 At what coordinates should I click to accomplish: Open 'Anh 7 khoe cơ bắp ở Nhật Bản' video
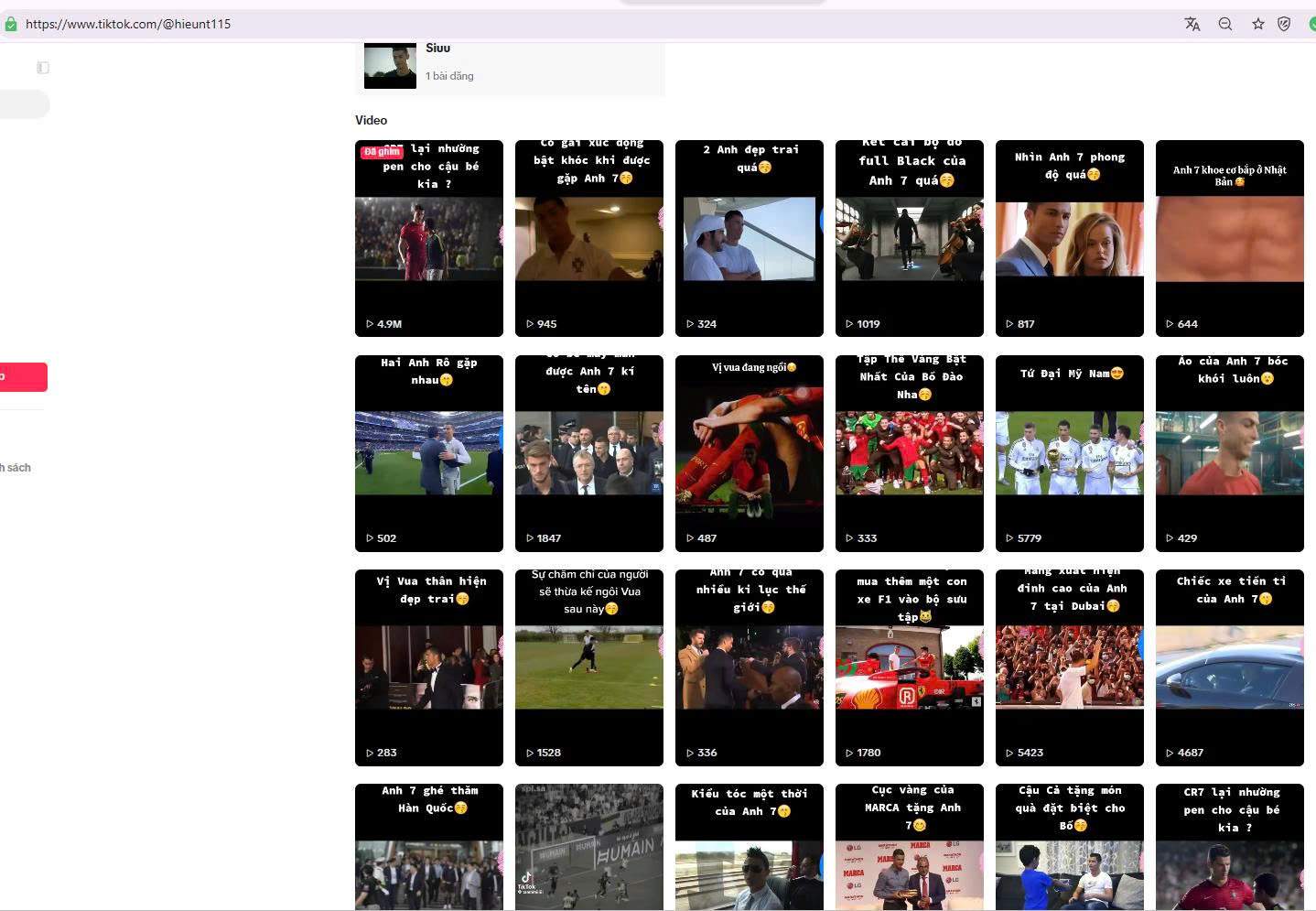coord(1230,238)
